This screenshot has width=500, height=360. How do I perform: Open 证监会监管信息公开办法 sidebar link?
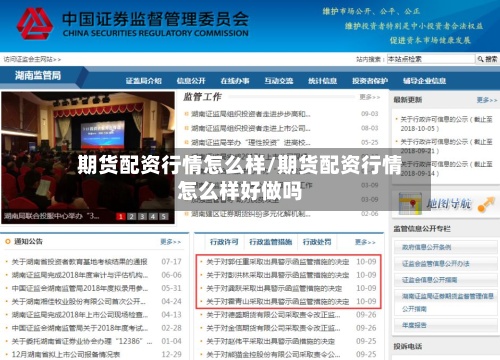[x=435, y=264]
